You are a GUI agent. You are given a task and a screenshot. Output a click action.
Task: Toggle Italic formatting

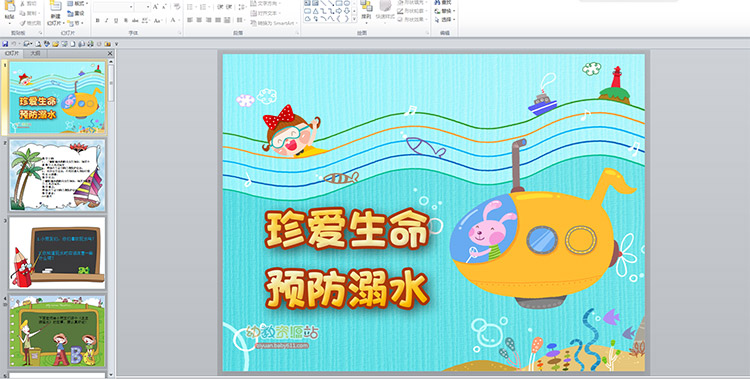click(x=107, y=21)
